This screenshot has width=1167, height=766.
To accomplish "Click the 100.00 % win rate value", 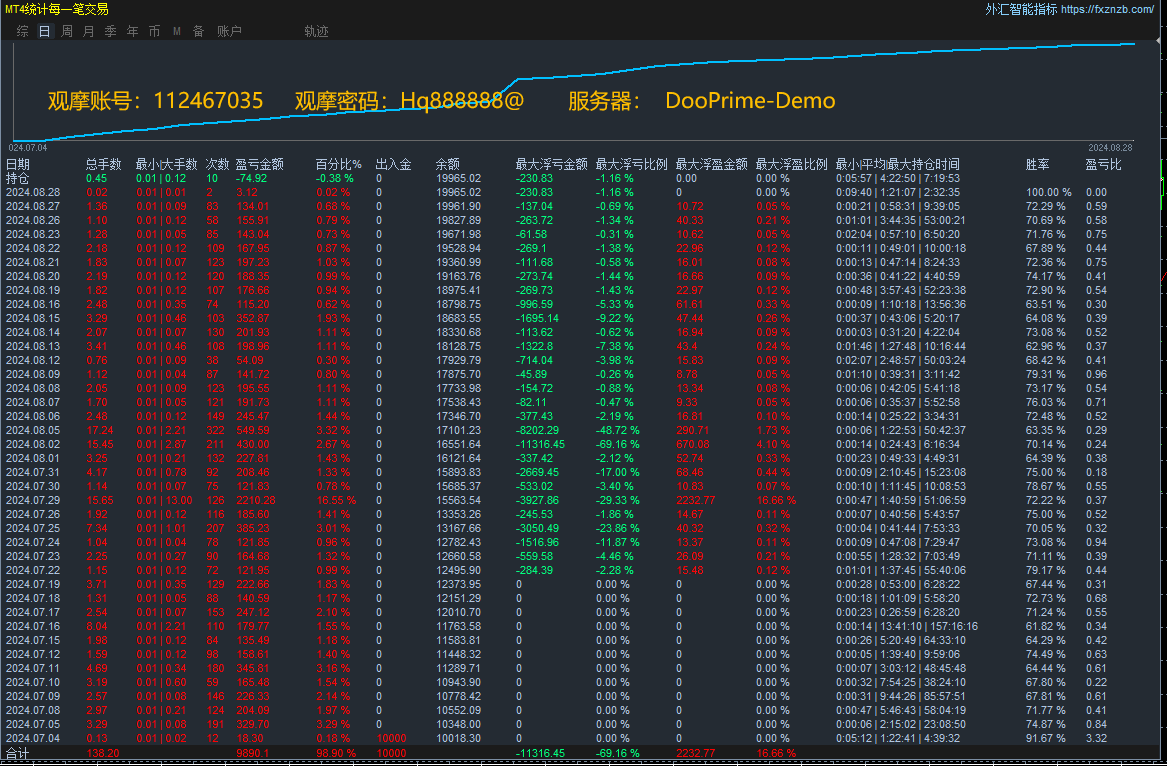I will coord(1049,193).
